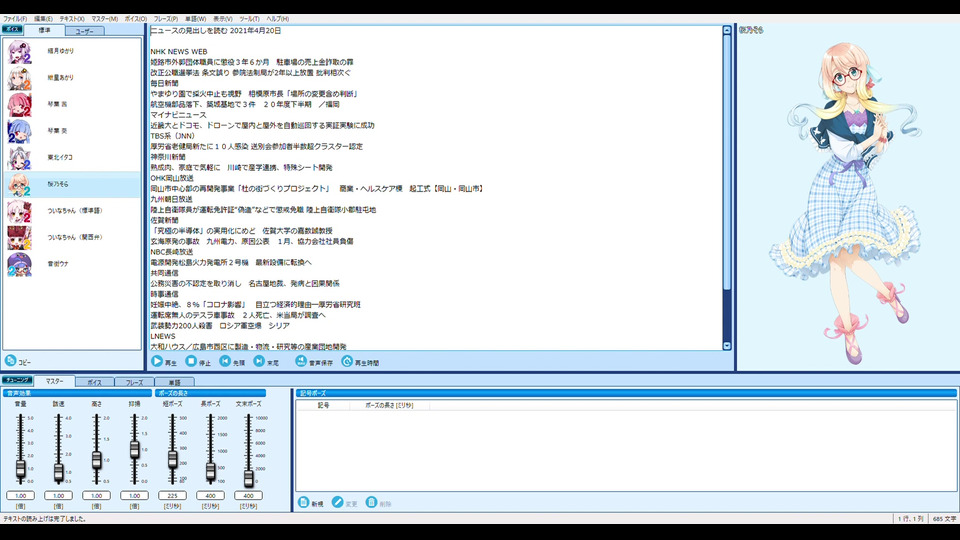Click the 音量 value field

pyautogui.click(x=20, y=495)
